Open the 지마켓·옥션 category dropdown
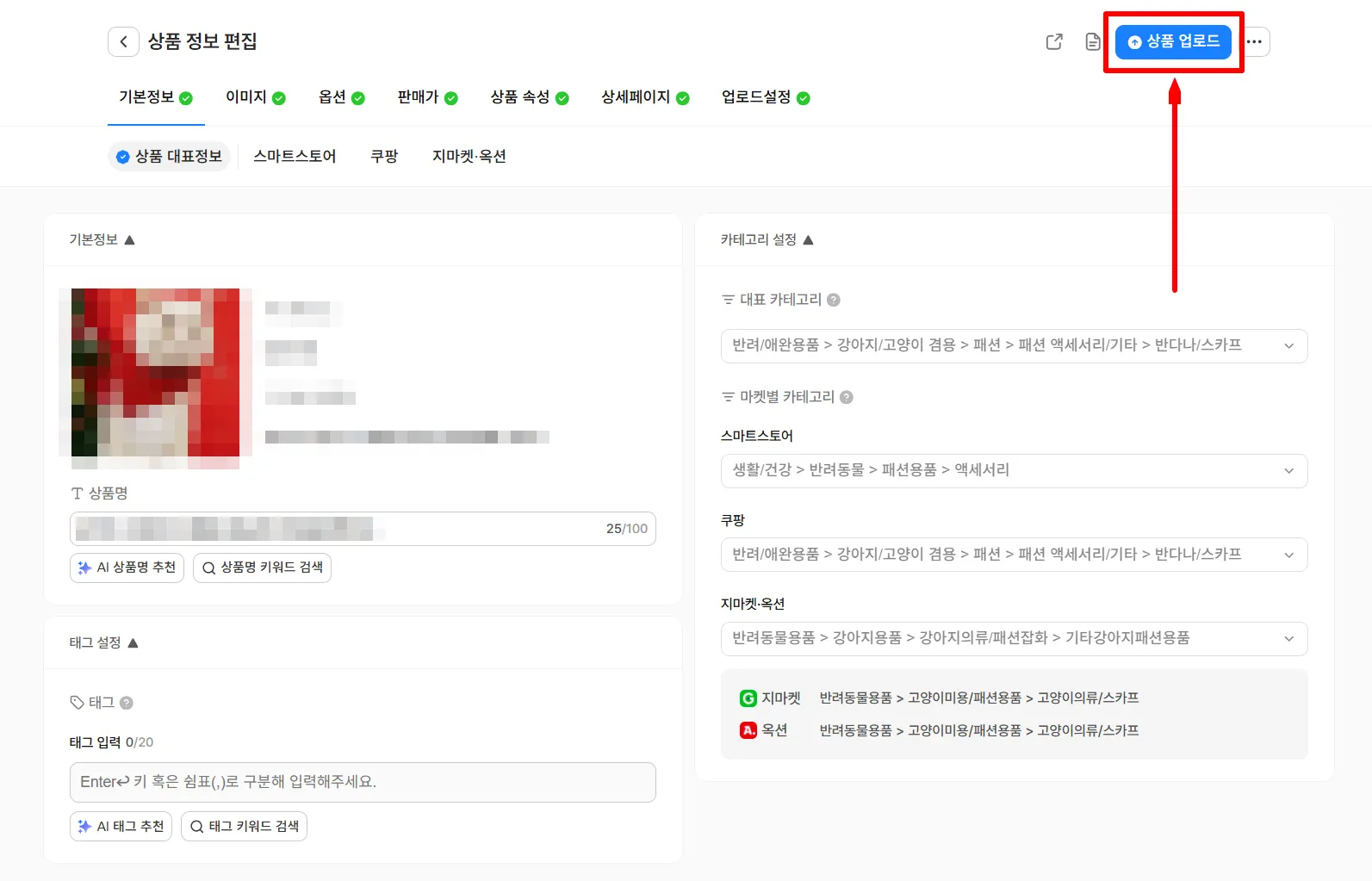Image resolution: width=1372 pixels, height=881 pixels. 1014,638
